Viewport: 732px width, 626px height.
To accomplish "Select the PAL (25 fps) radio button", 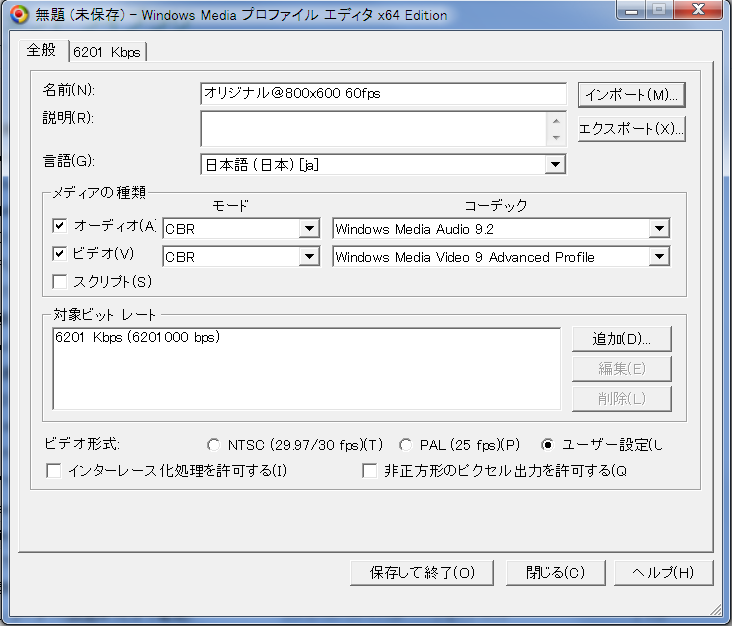I will point(406,445).
